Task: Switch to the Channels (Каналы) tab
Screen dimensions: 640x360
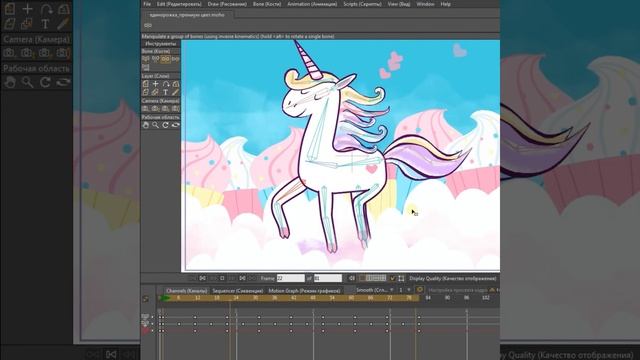Action: coord(187,291)
